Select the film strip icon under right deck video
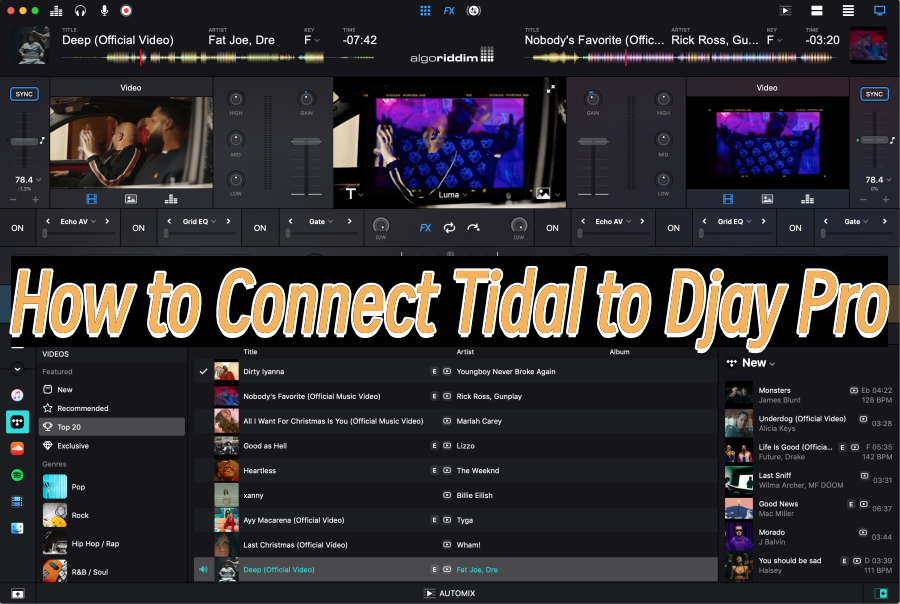900x604 pixels. coord(728,199)
